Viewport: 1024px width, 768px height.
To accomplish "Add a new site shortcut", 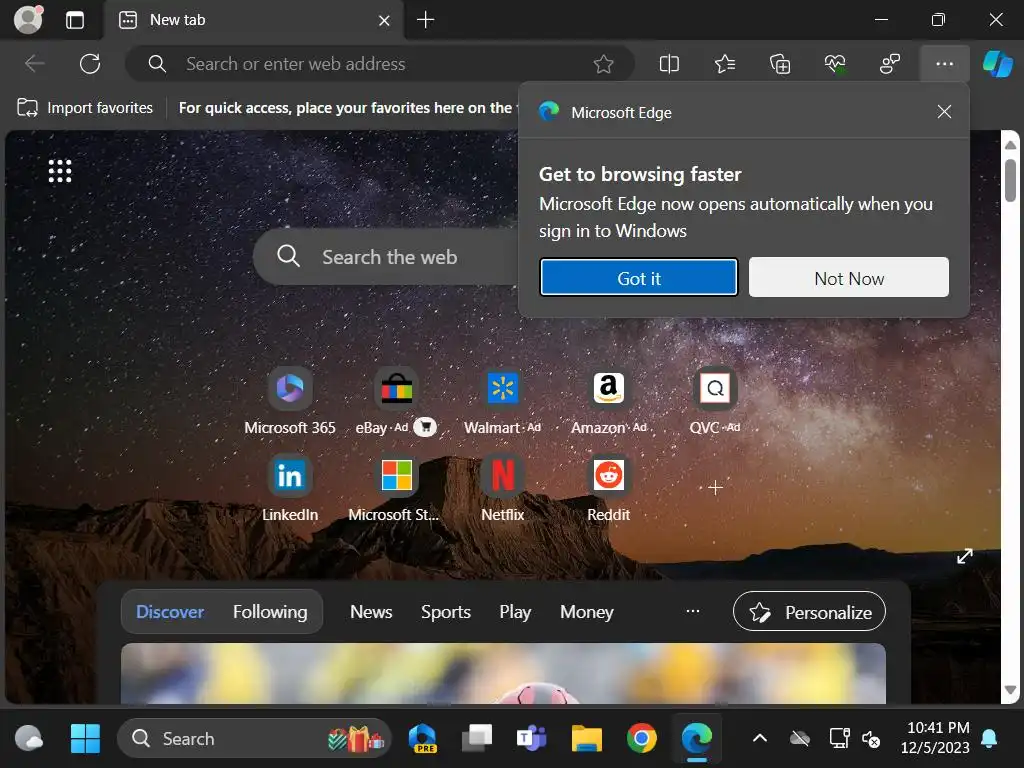I will tap(715, 487).
